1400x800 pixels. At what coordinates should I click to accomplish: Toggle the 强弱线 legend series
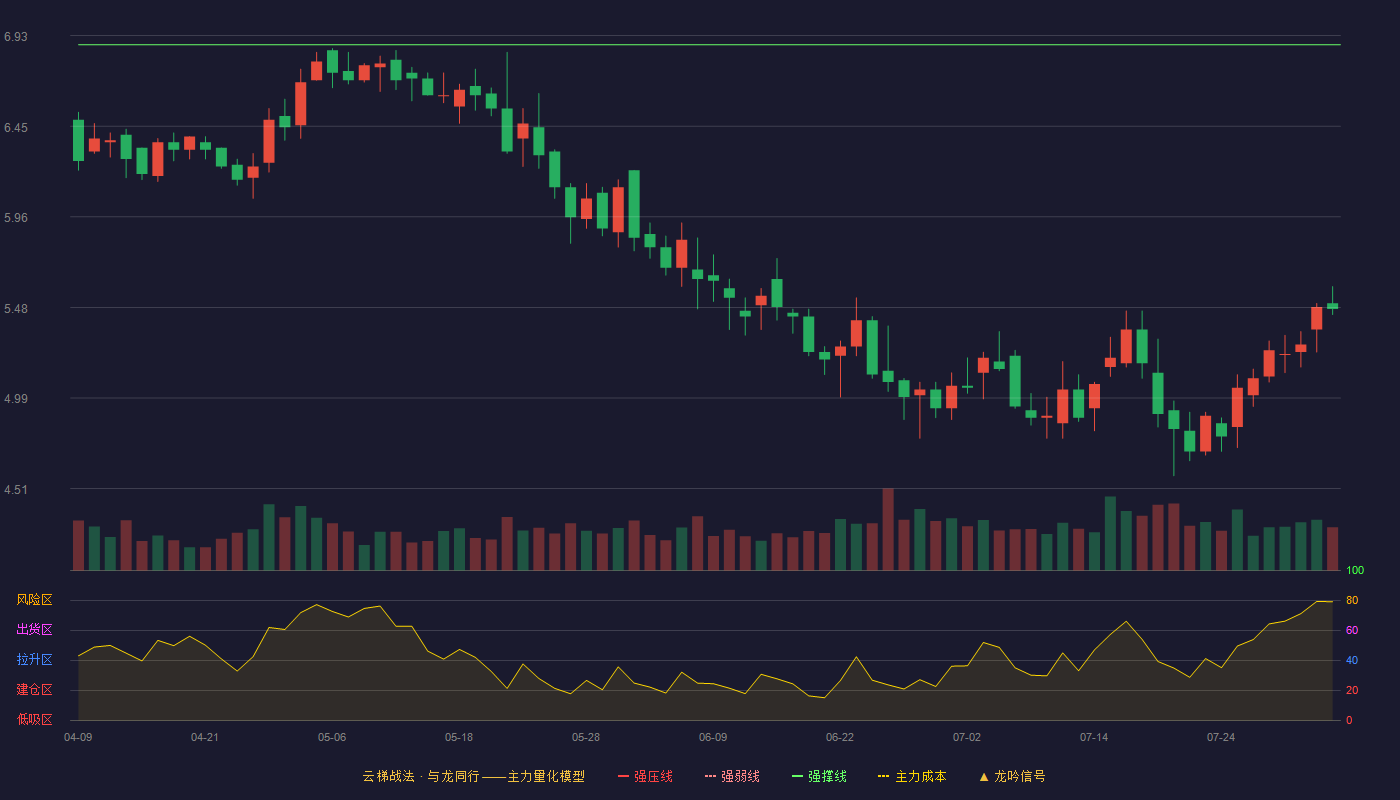click(732, 776)
